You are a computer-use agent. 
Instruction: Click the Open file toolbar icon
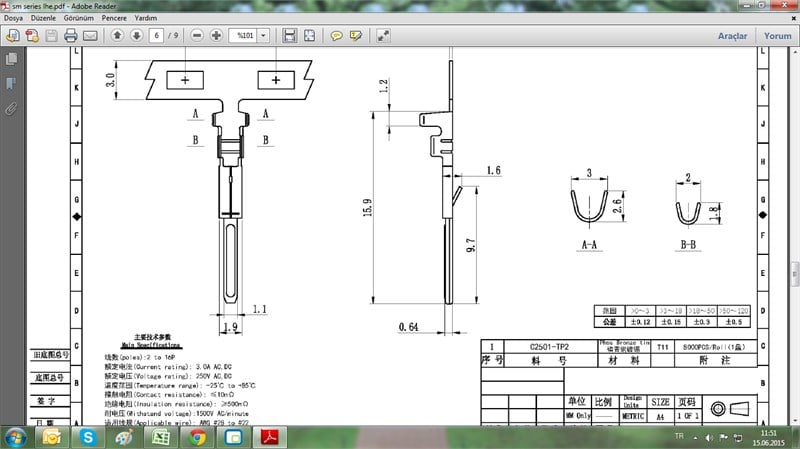13,35
